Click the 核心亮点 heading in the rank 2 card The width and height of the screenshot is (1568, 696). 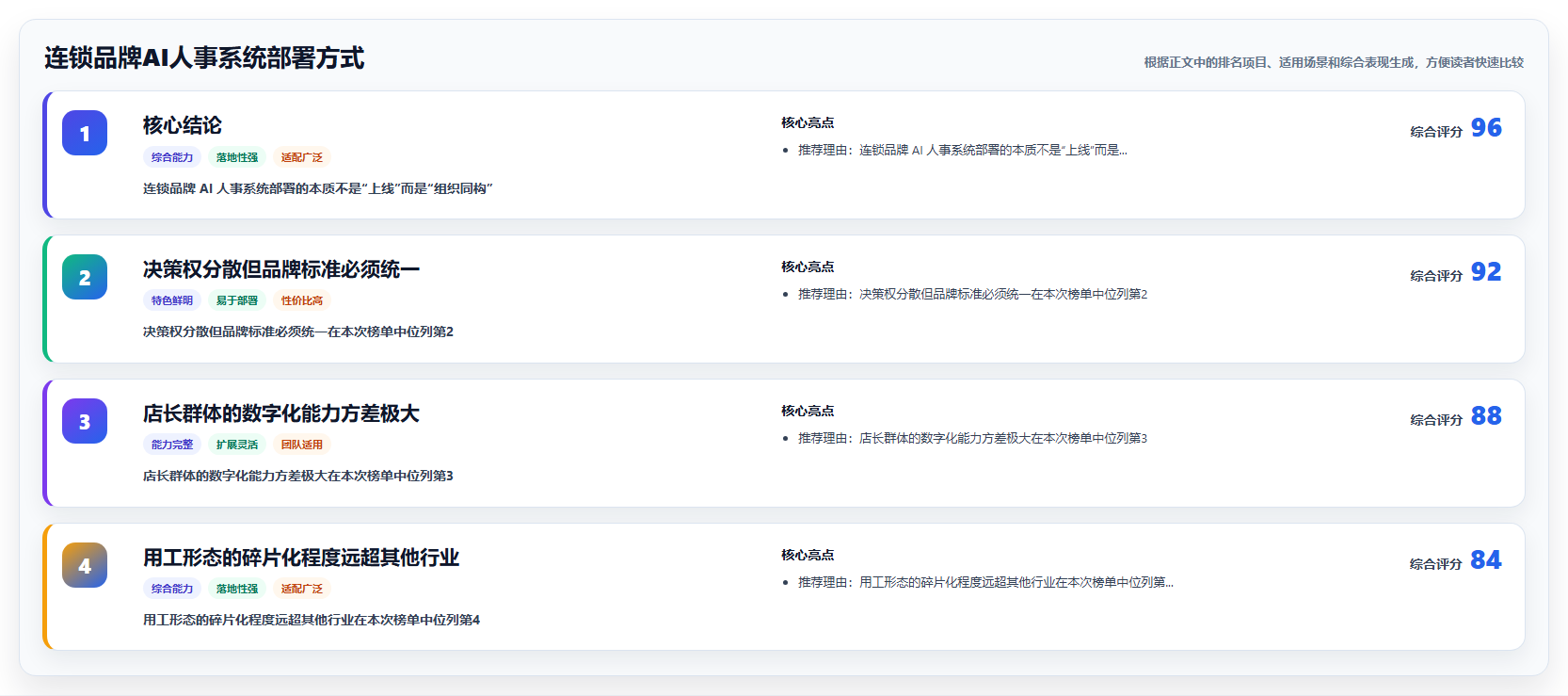808,267
